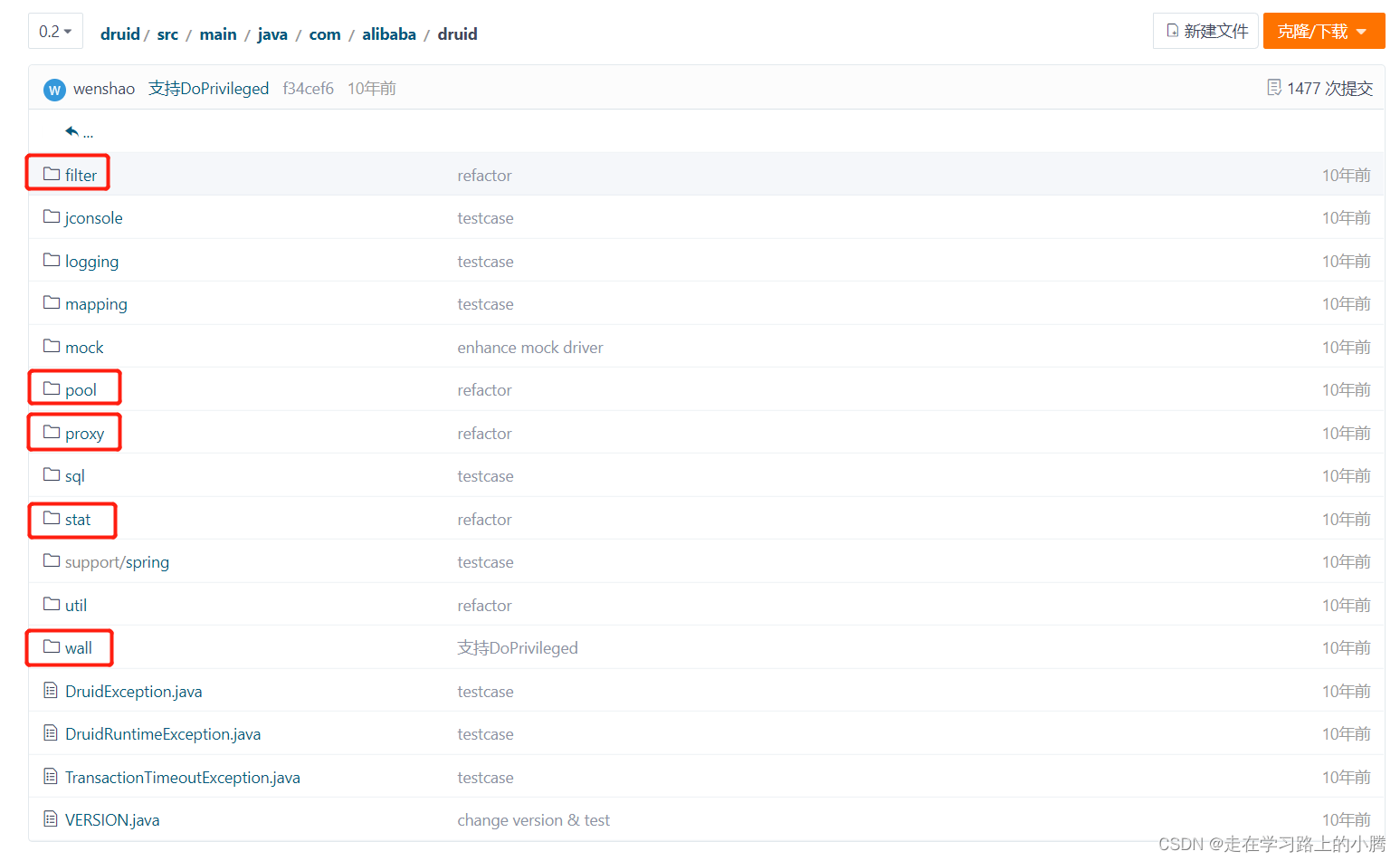This screenshot has height=861, width=1400.
Task: Select the 10年前 timestamp in filter row
Action: click(x=1347, y=176)
